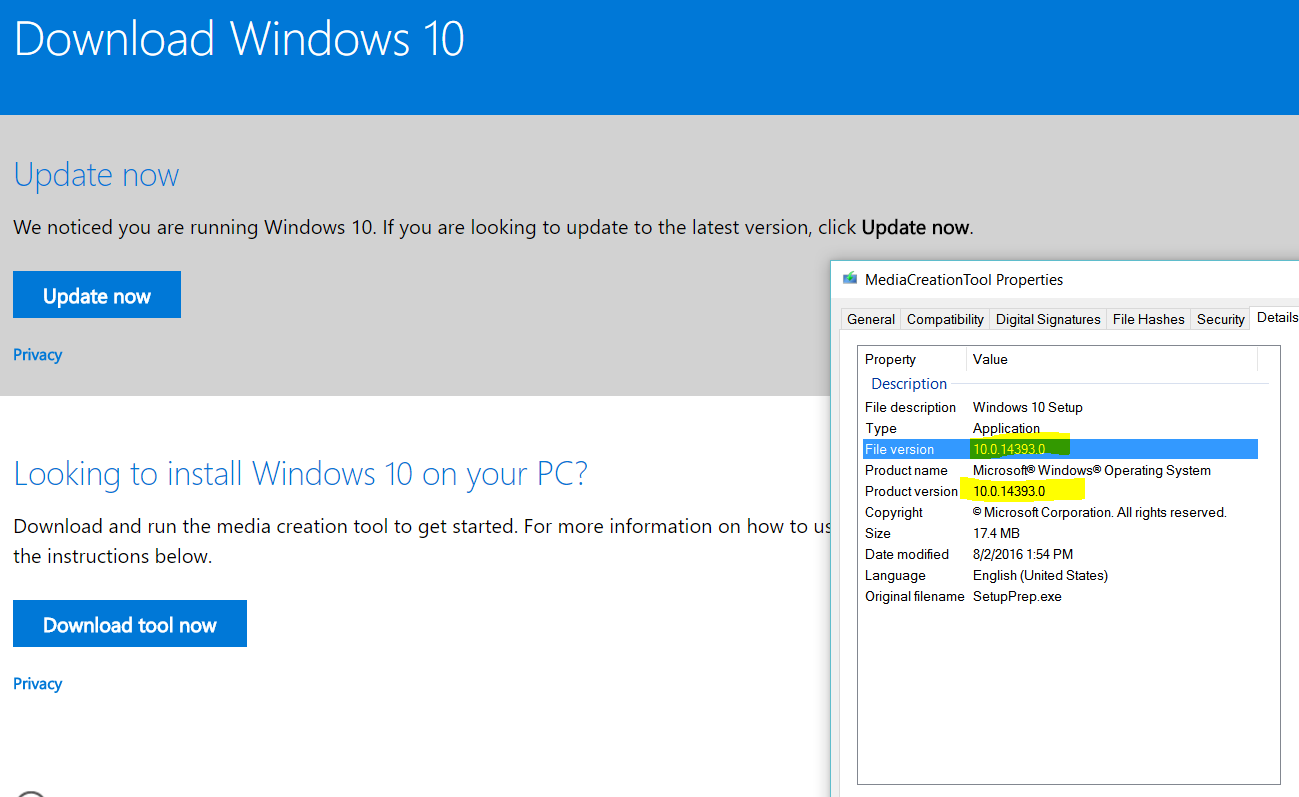Image resolution: width=1299 pixels, height=797 pixels.
Task: Click the Download Windows 10 page heading
Action: point(239,39)
